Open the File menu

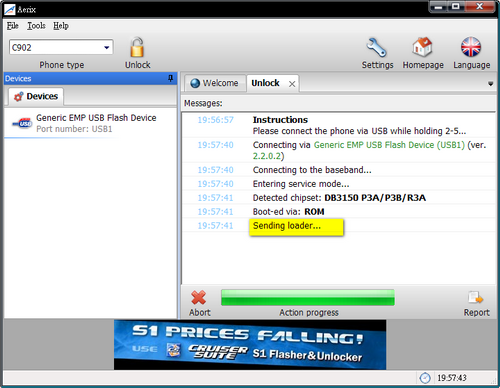pyautogui.click(x=13, y=26)
